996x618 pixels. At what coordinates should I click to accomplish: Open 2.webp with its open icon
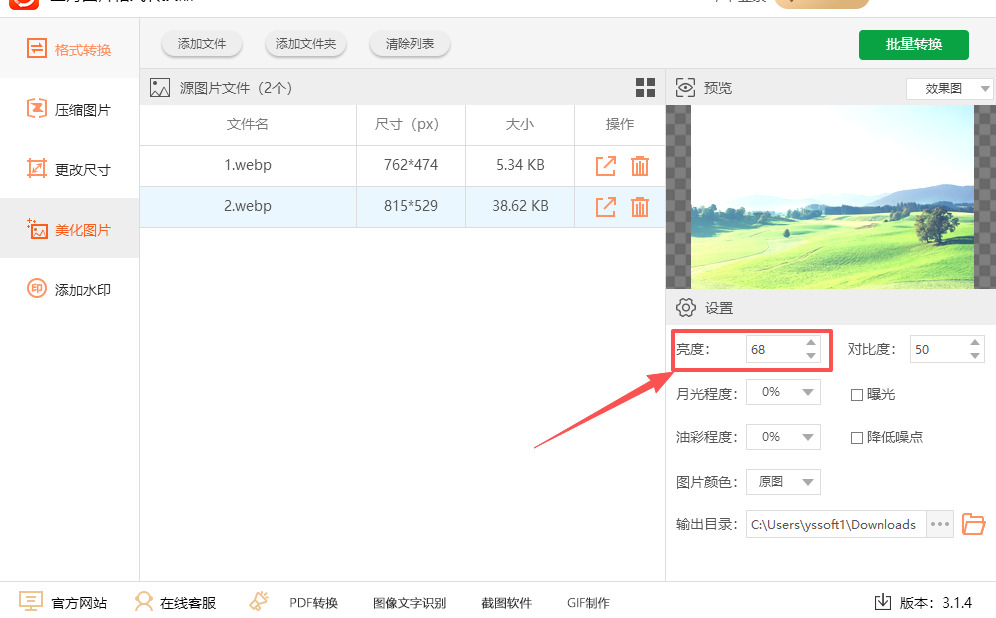pos(605,207)
